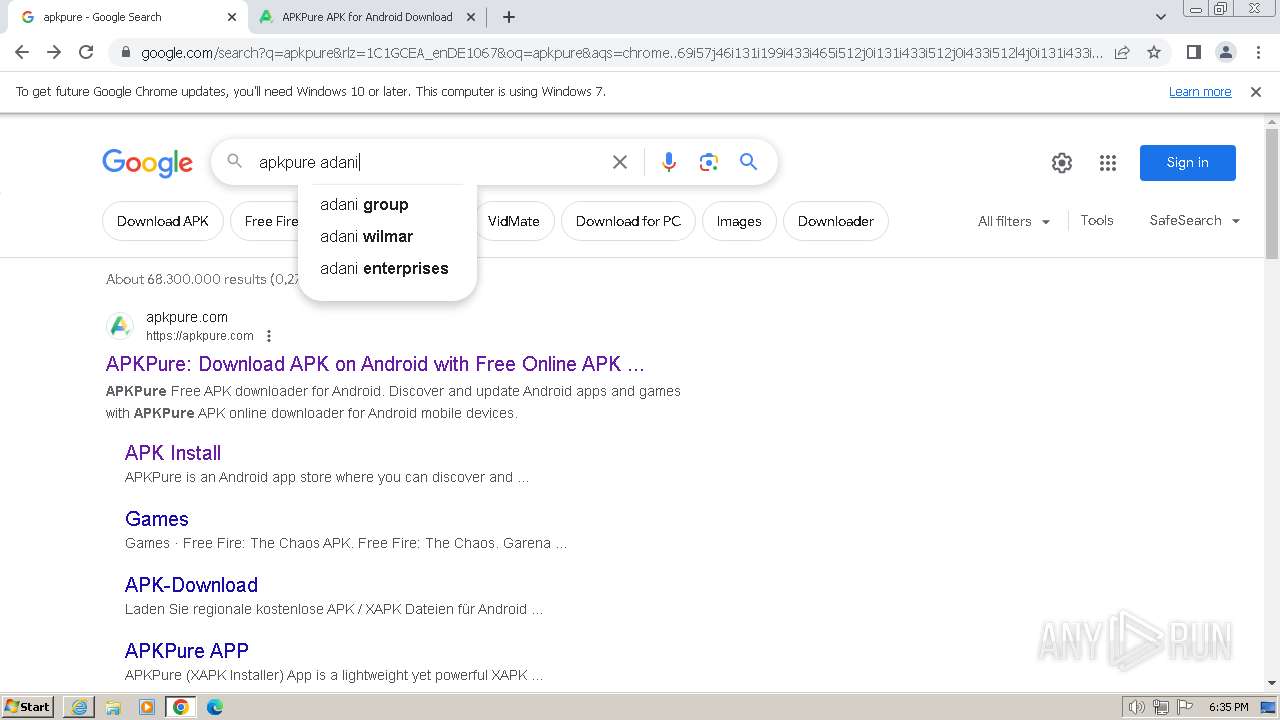Go forward one page
This screenshot has width=1280, height=720.
[54, 52]
